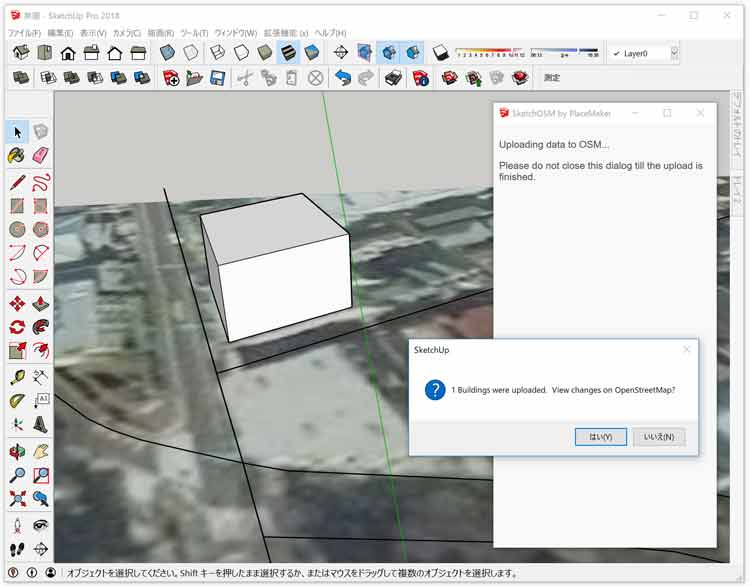Open the ファイル(F) menu
The width and height of the screenshot is (750, 588).
(24, 33)
